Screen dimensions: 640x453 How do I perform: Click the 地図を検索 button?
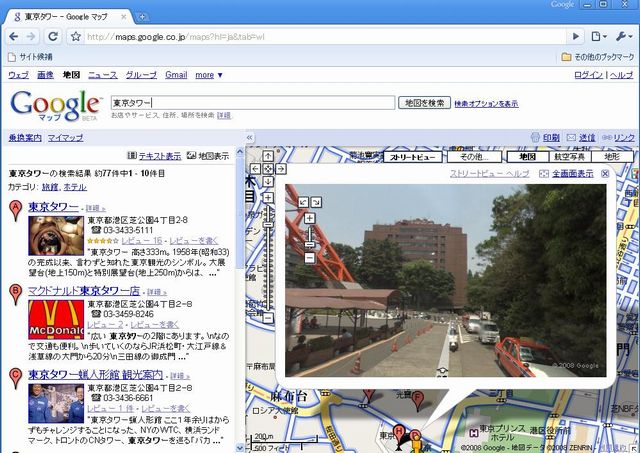pos(424,103)
